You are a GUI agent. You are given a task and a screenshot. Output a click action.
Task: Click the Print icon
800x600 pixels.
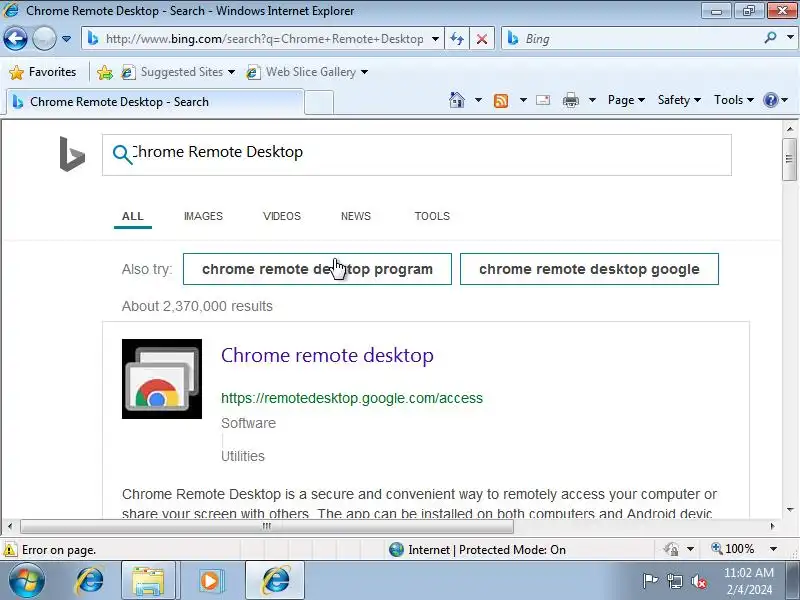570,100
